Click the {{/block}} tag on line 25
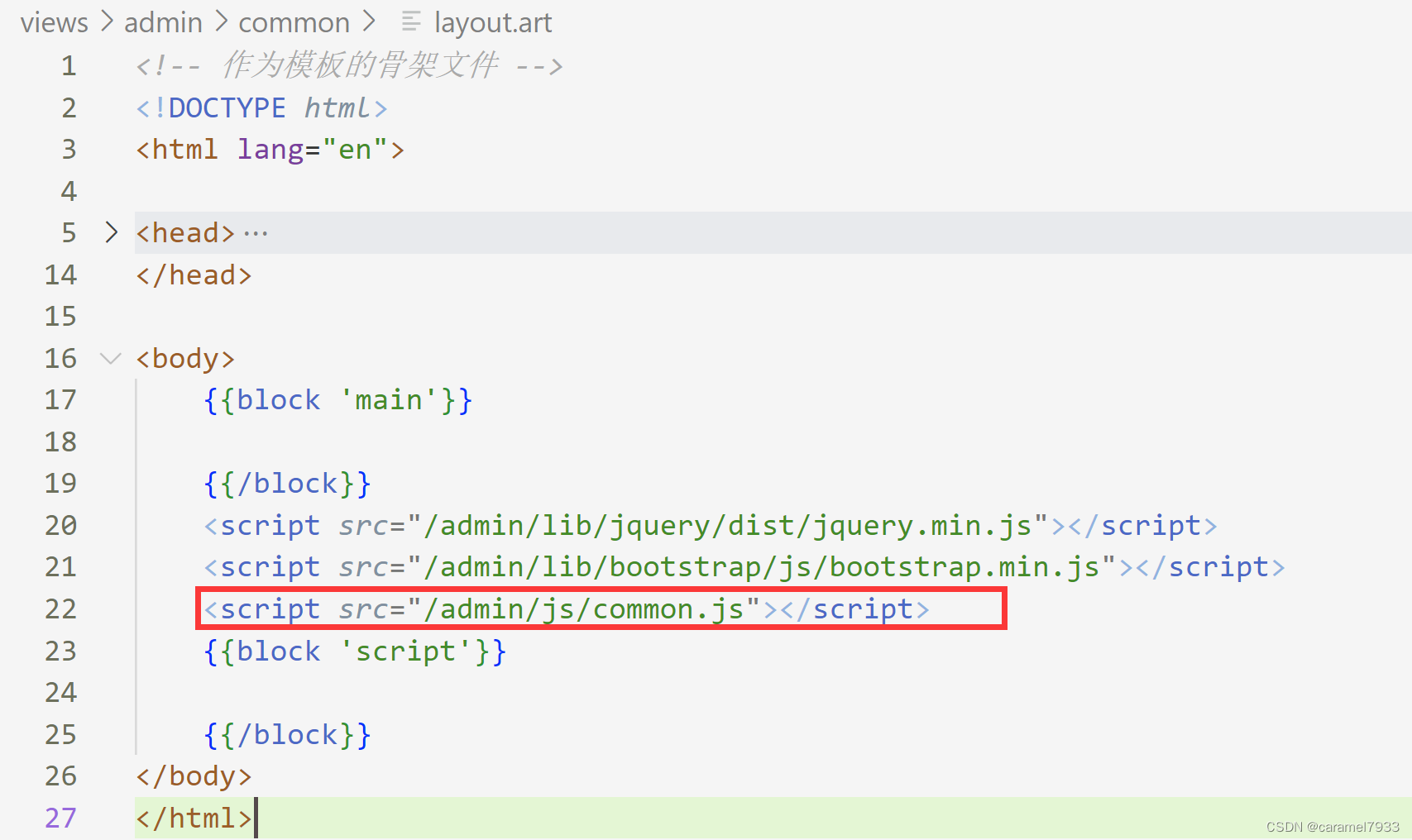1412x840 pixels. click(x=287, y=735)
